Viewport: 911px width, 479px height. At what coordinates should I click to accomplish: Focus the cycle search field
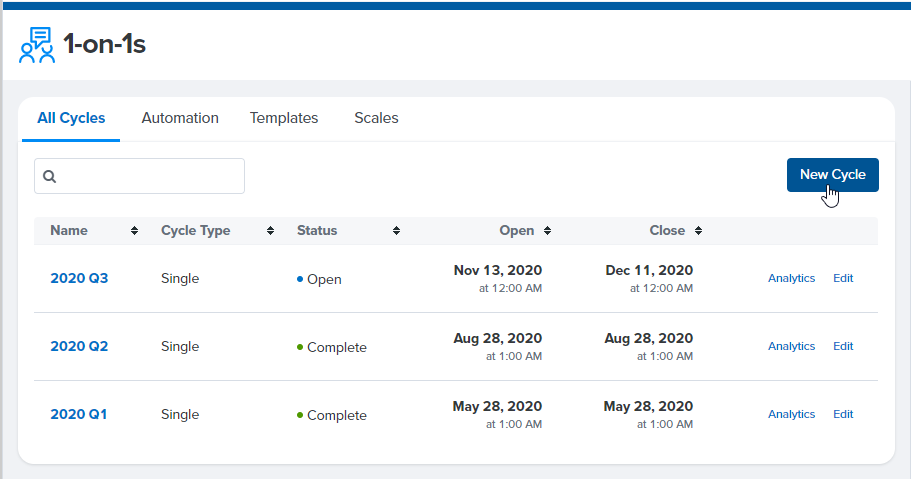point(139,176)
